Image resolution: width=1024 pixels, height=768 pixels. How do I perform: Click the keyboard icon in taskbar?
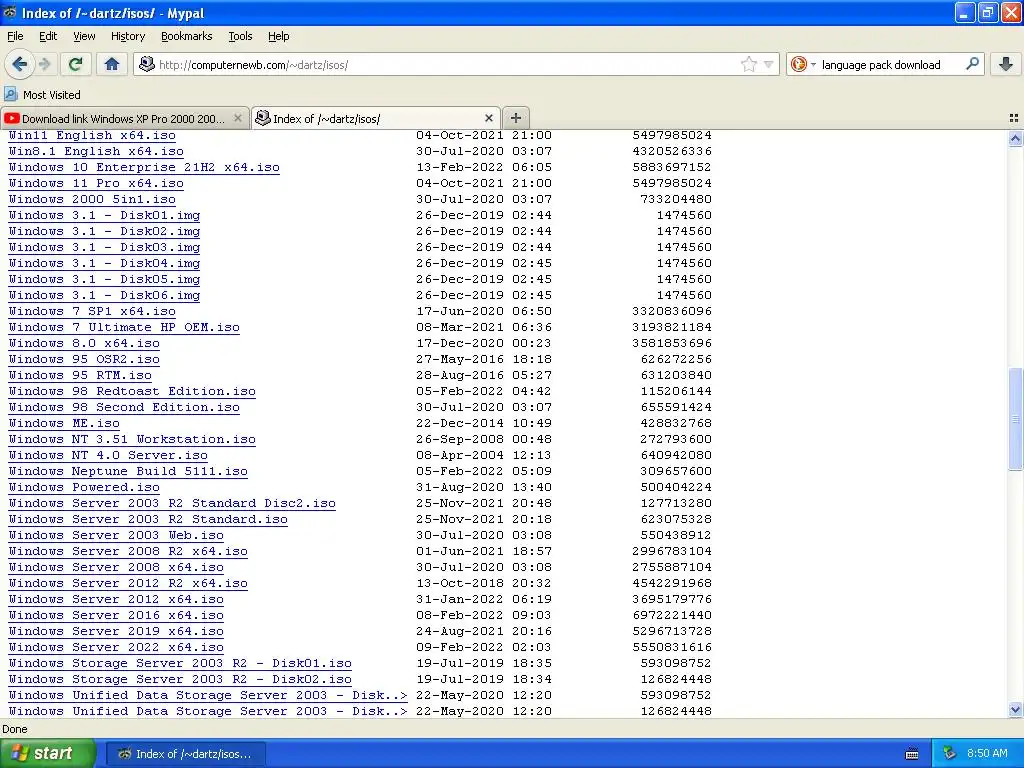coord(912,754)
